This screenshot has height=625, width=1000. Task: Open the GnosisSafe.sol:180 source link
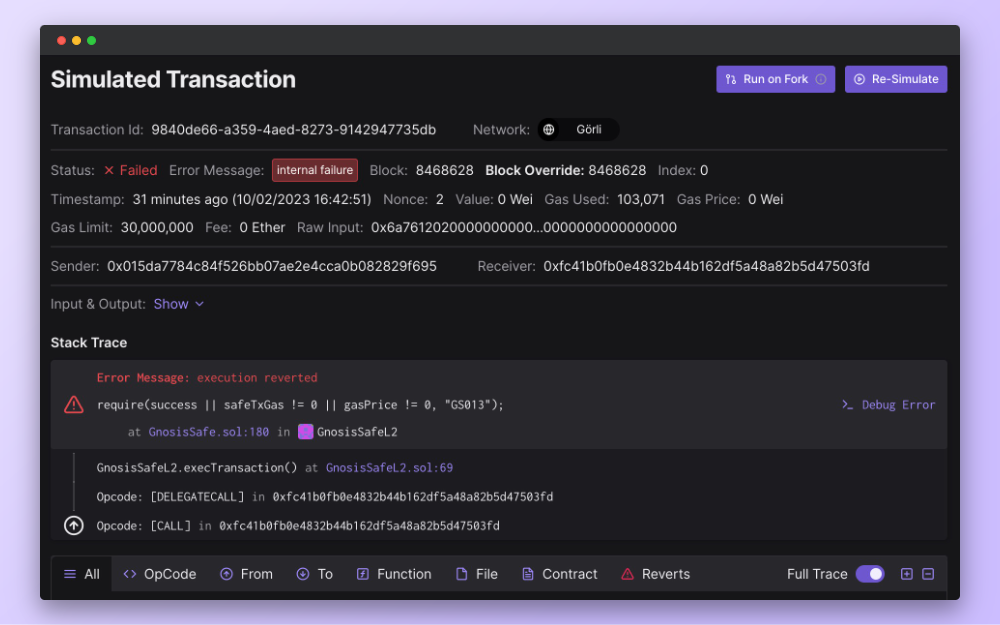pos(209,432)
